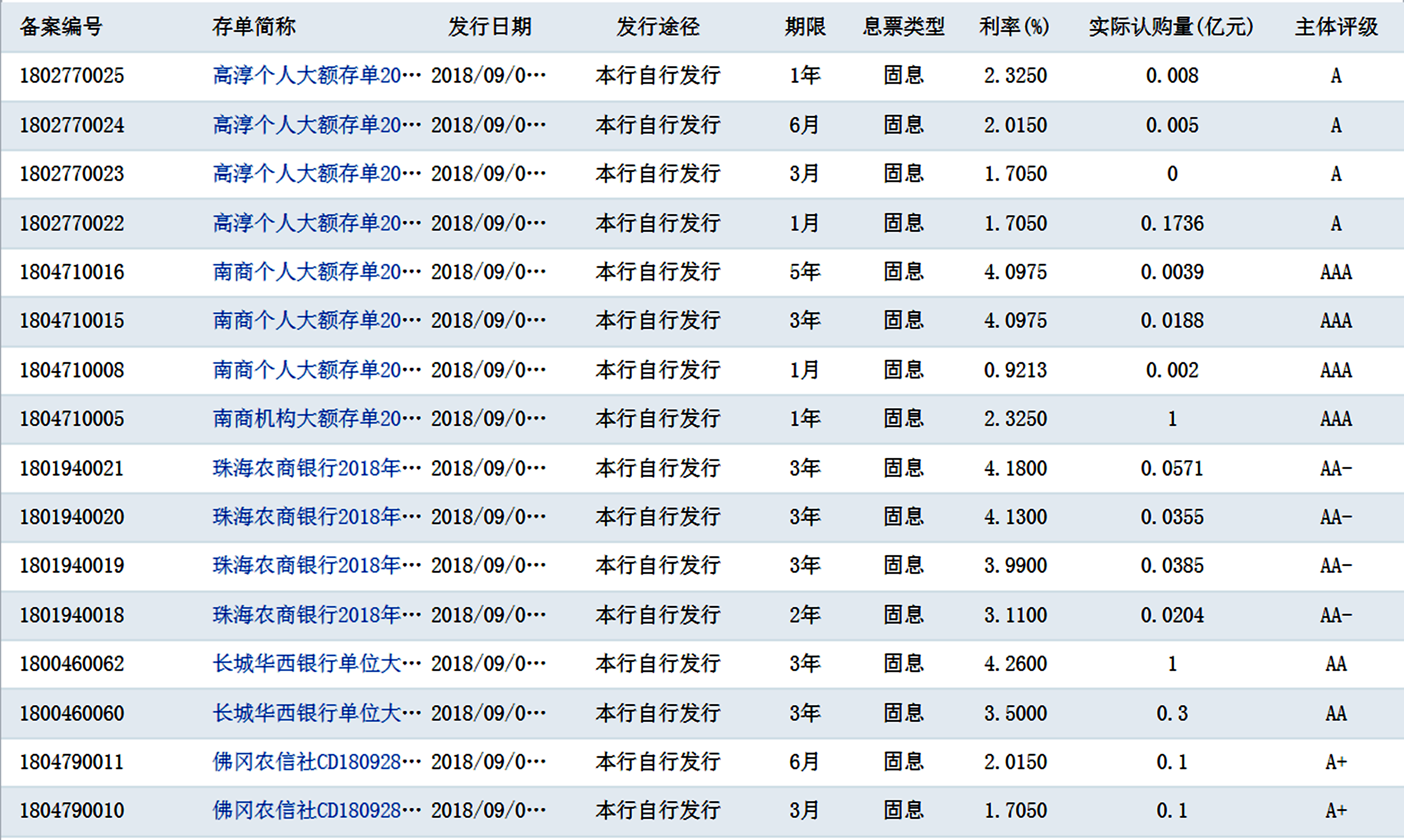Click the 期限 column header

pos(805,27)
